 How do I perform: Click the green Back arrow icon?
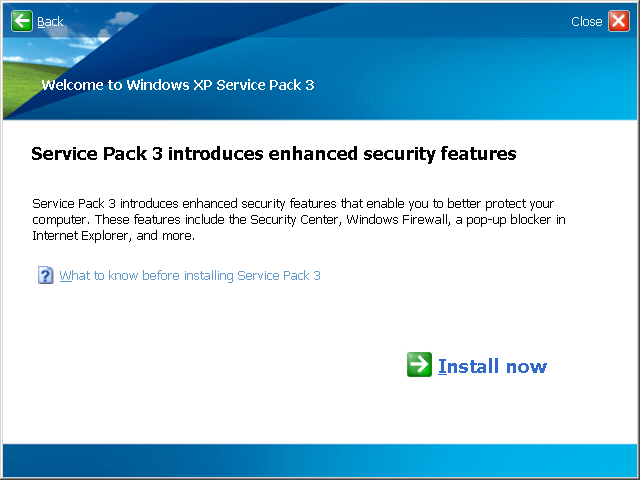(x=22, y=21)
